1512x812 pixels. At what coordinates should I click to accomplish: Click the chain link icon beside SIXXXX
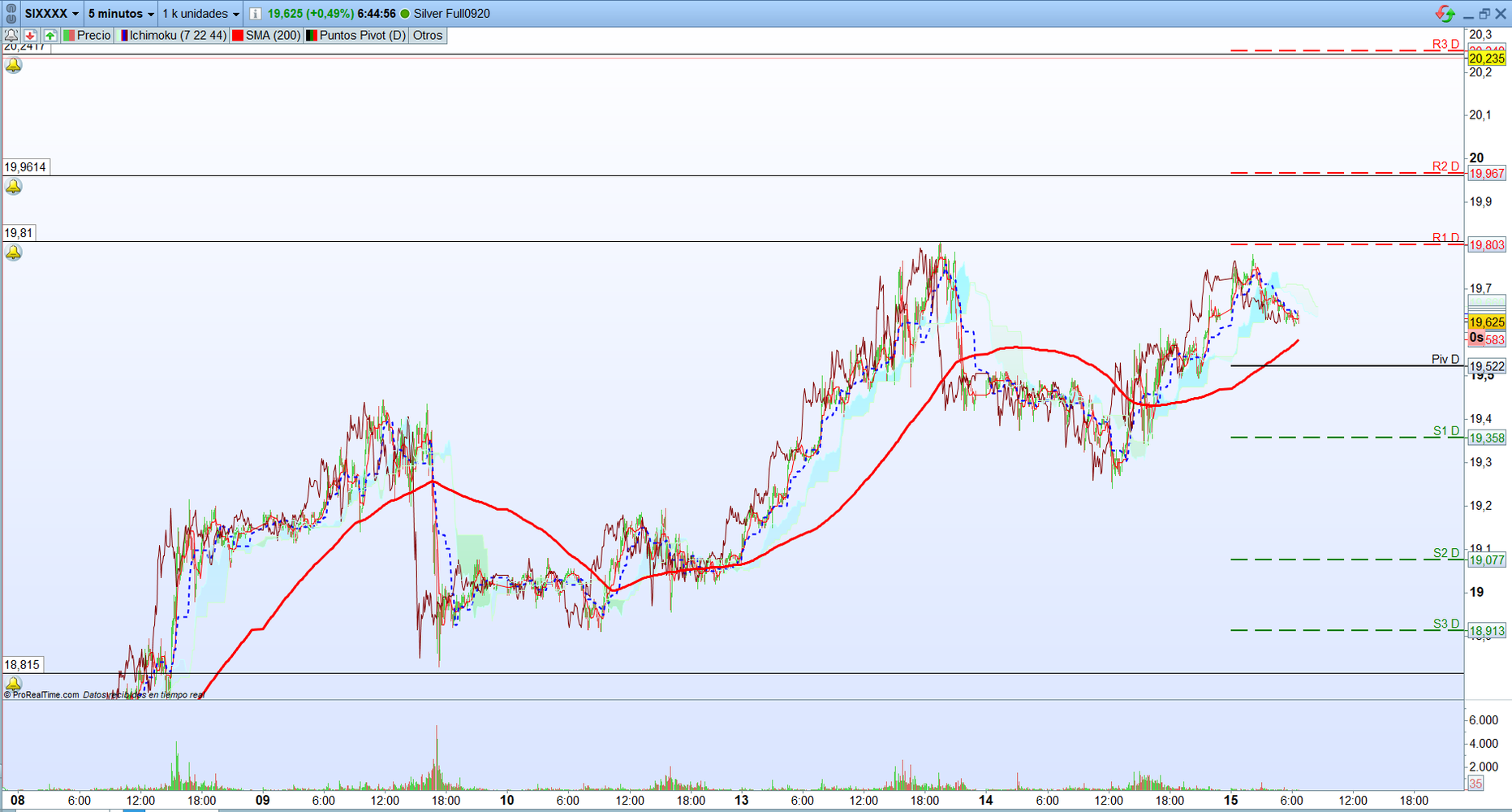(x=11, y=14)
